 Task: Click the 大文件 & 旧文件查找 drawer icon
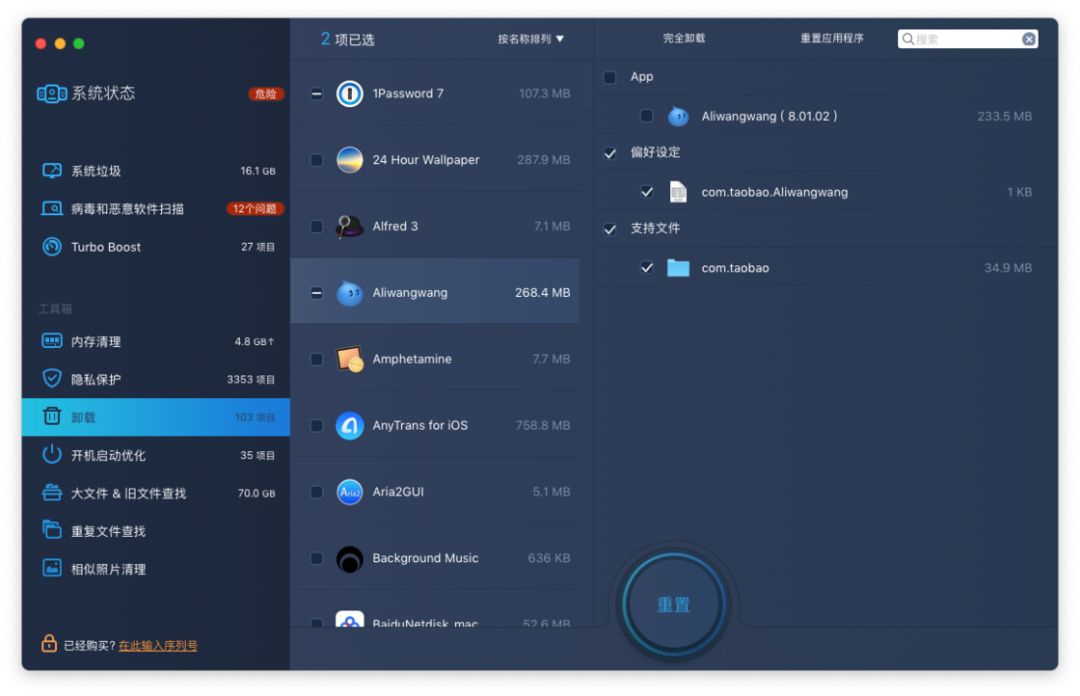click(x=52, y=493)
